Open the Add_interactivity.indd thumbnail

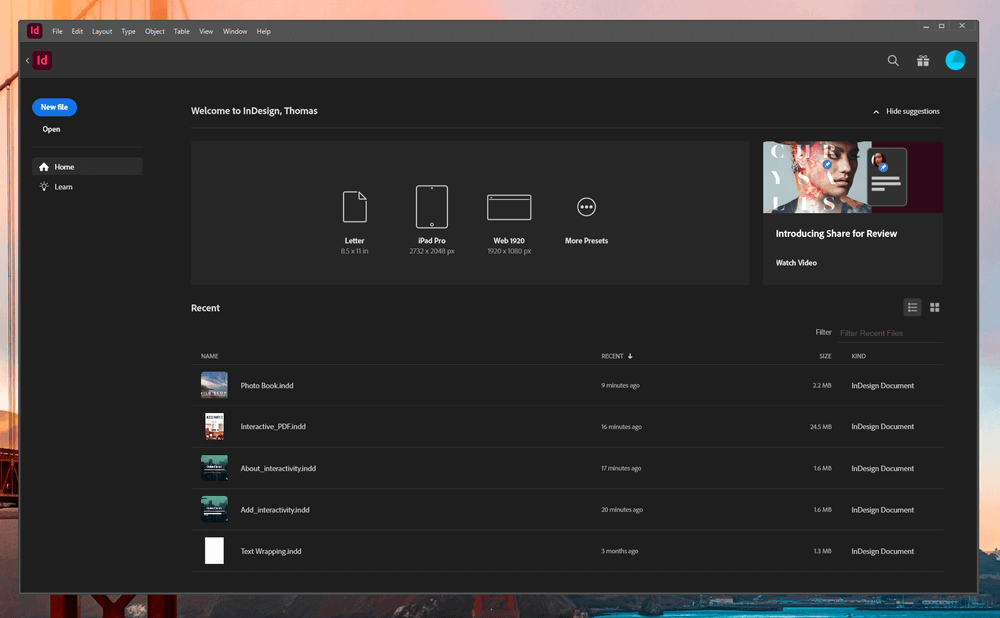214,510
